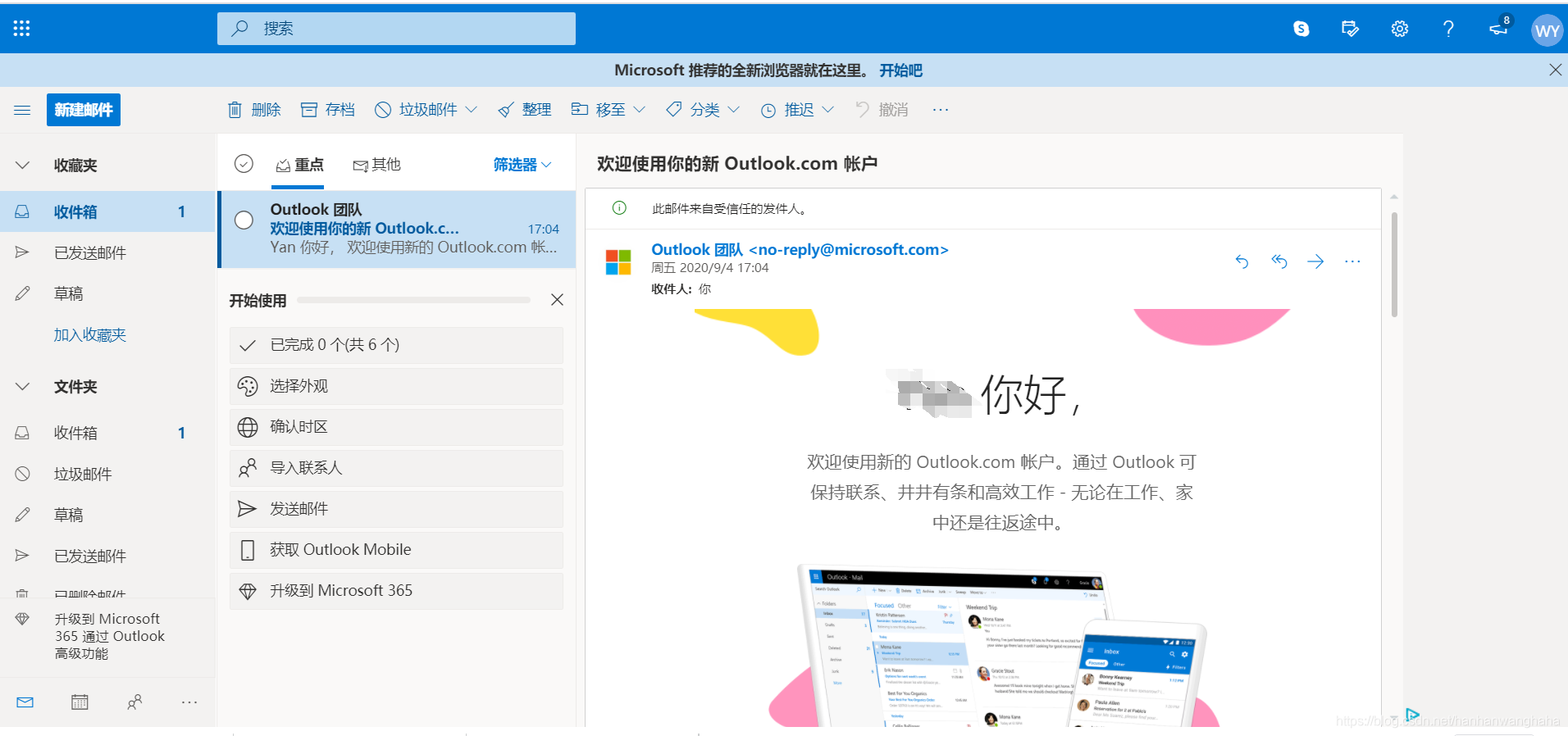Open 垃圾邮件 folder
Viewport: 1568px width, 736px height.
107,474
